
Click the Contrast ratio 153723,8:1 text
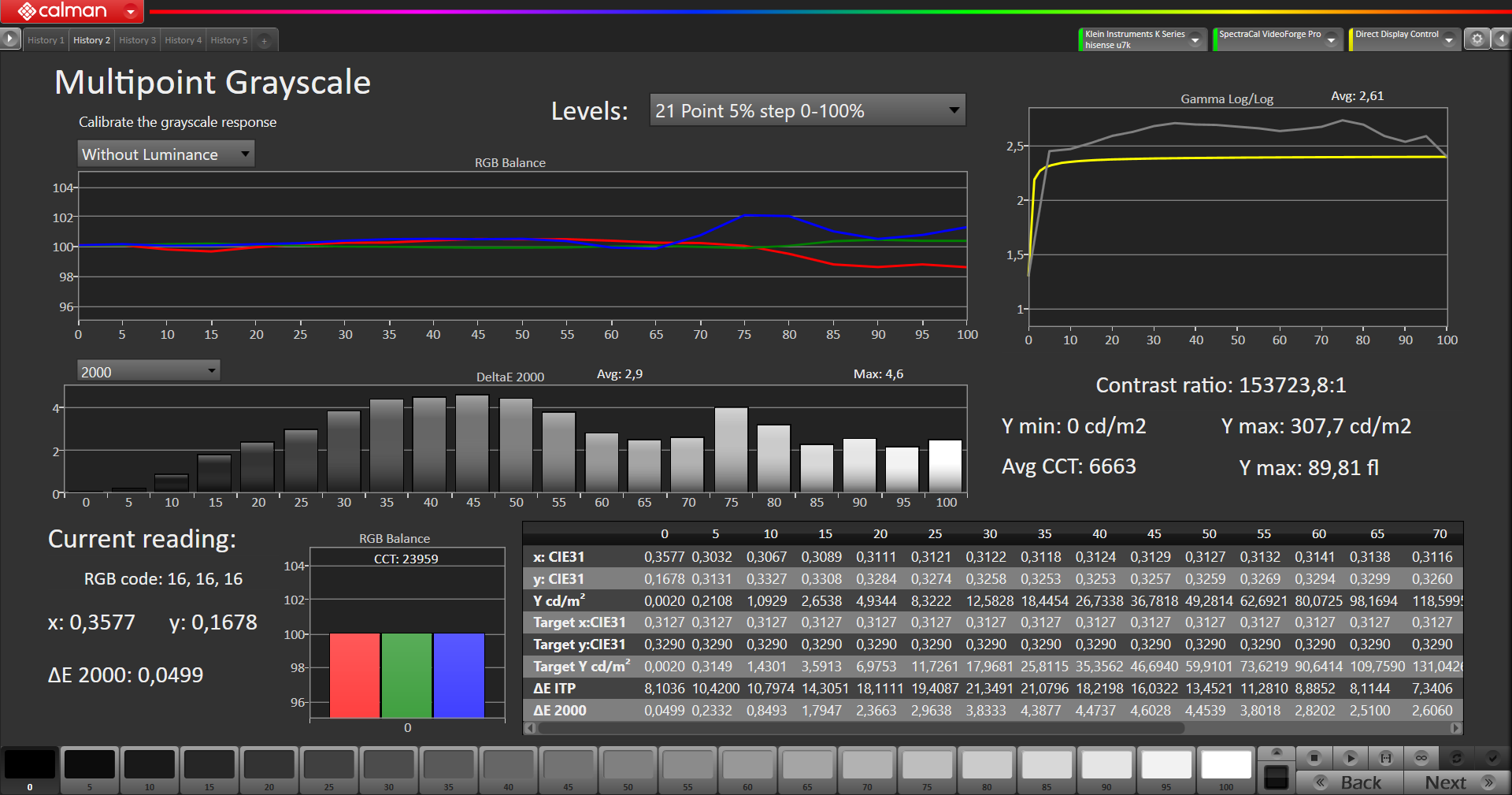pyautogui.click(x=1221, y=385)
